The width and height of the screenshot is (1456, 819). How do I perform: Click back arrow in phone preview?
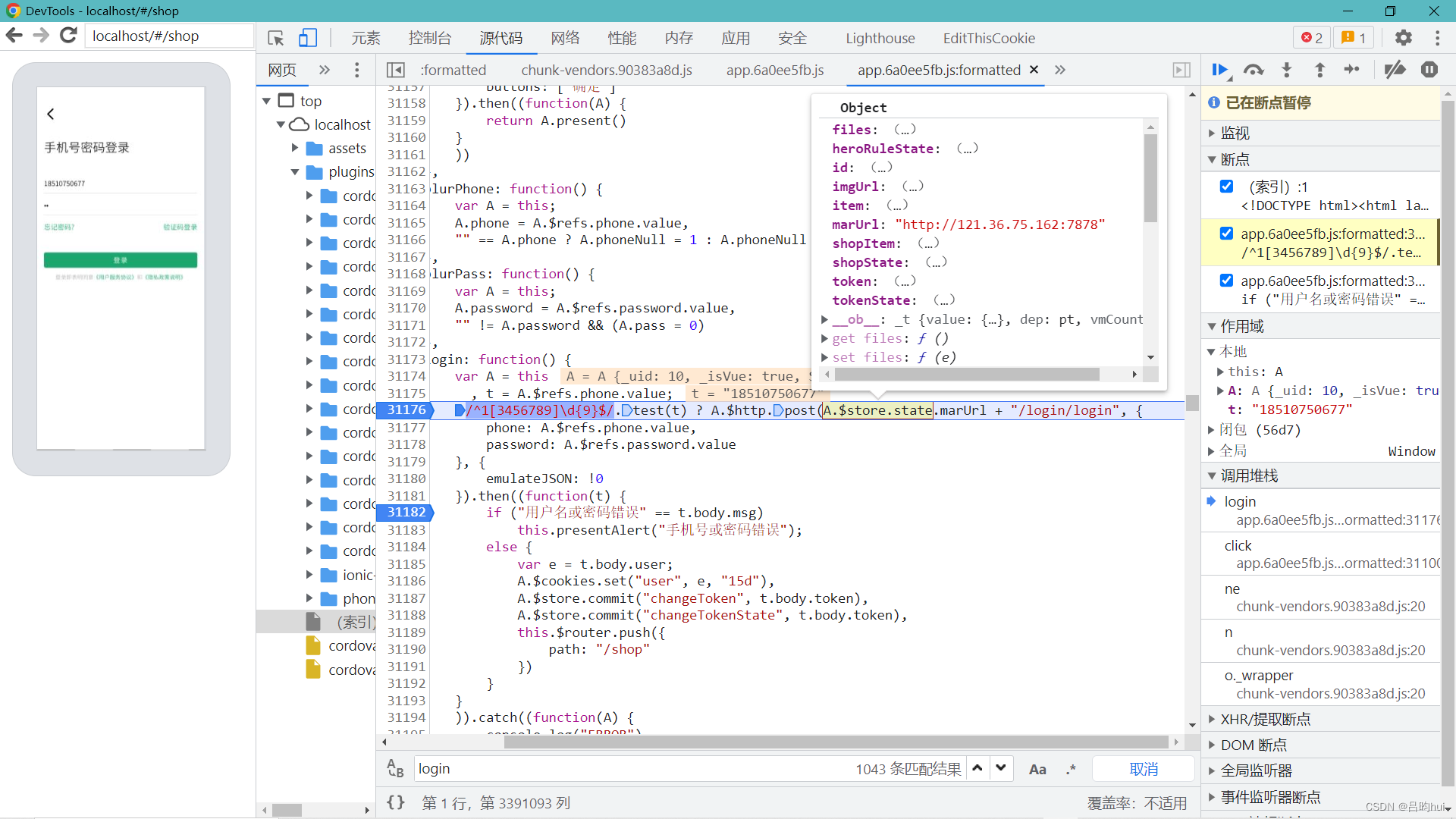[51, 114]
